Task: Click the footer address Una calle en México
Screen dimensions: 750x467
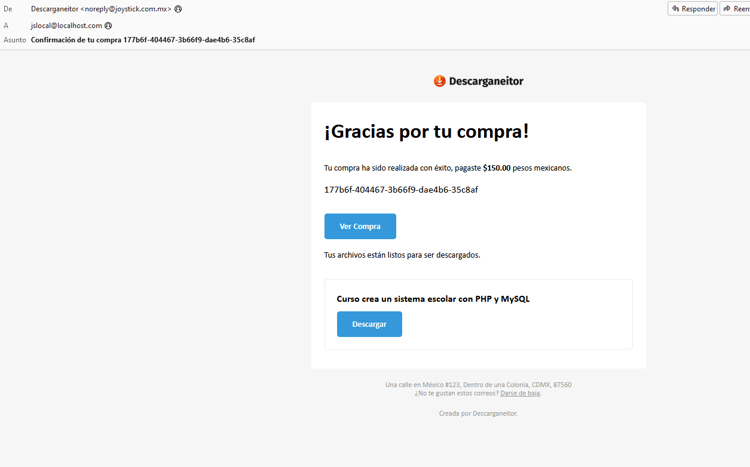Action: pos(478,385)
